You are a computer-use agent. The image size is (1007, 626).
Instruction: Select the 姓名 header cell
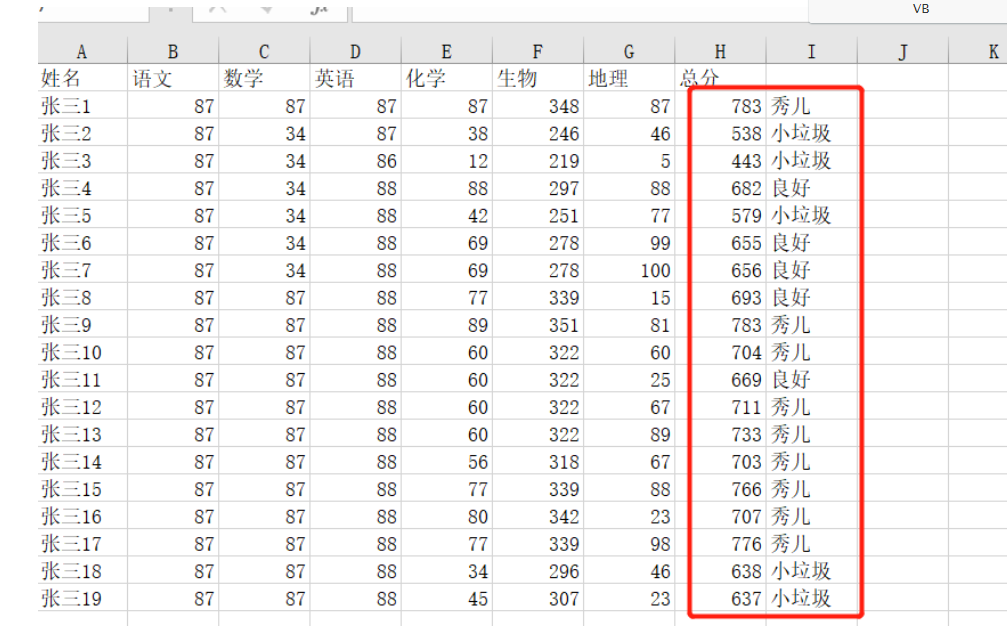coord(83,78)
